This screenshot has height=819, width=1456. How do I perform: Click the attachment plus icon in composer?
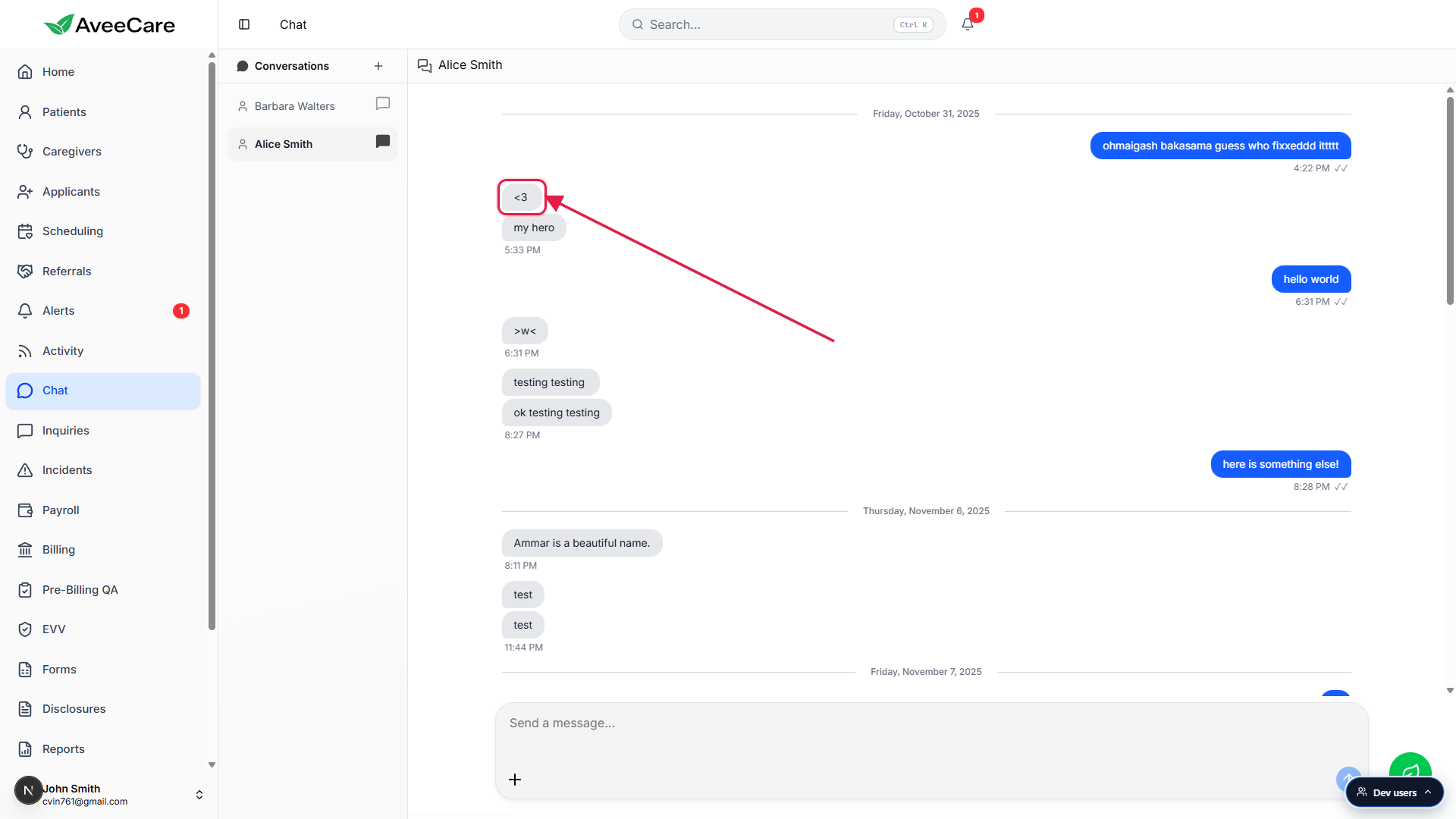515,780
